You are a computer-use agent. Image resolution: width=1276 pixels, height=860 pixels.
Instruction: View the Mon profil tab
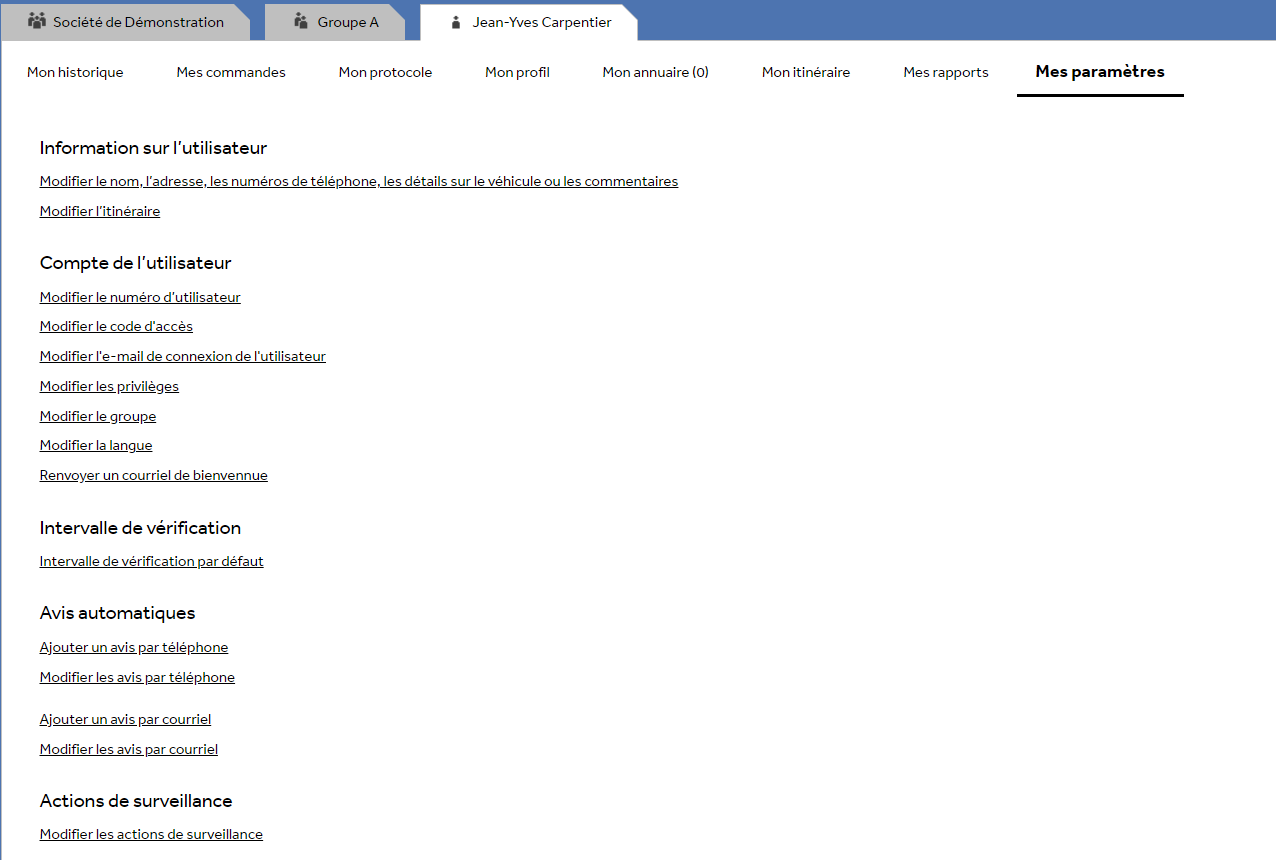pyautogui.click(x=517, y=72)
